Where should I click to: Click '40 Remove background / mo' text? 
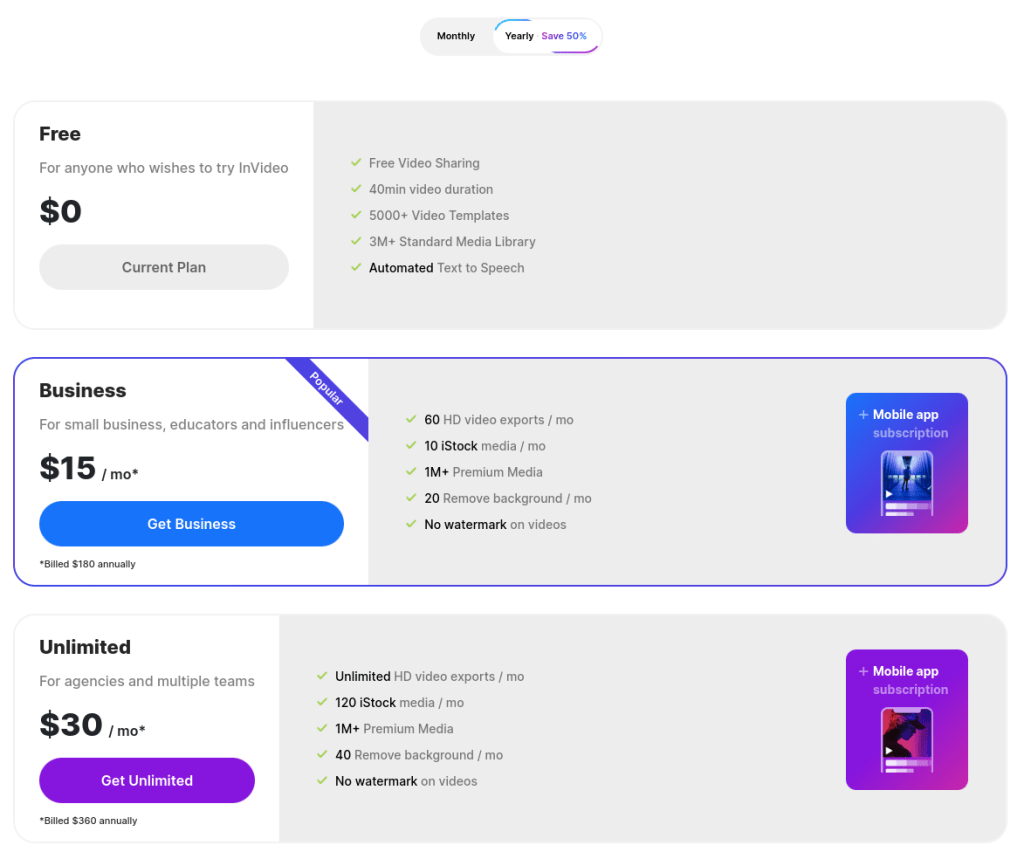click(419, 755)
